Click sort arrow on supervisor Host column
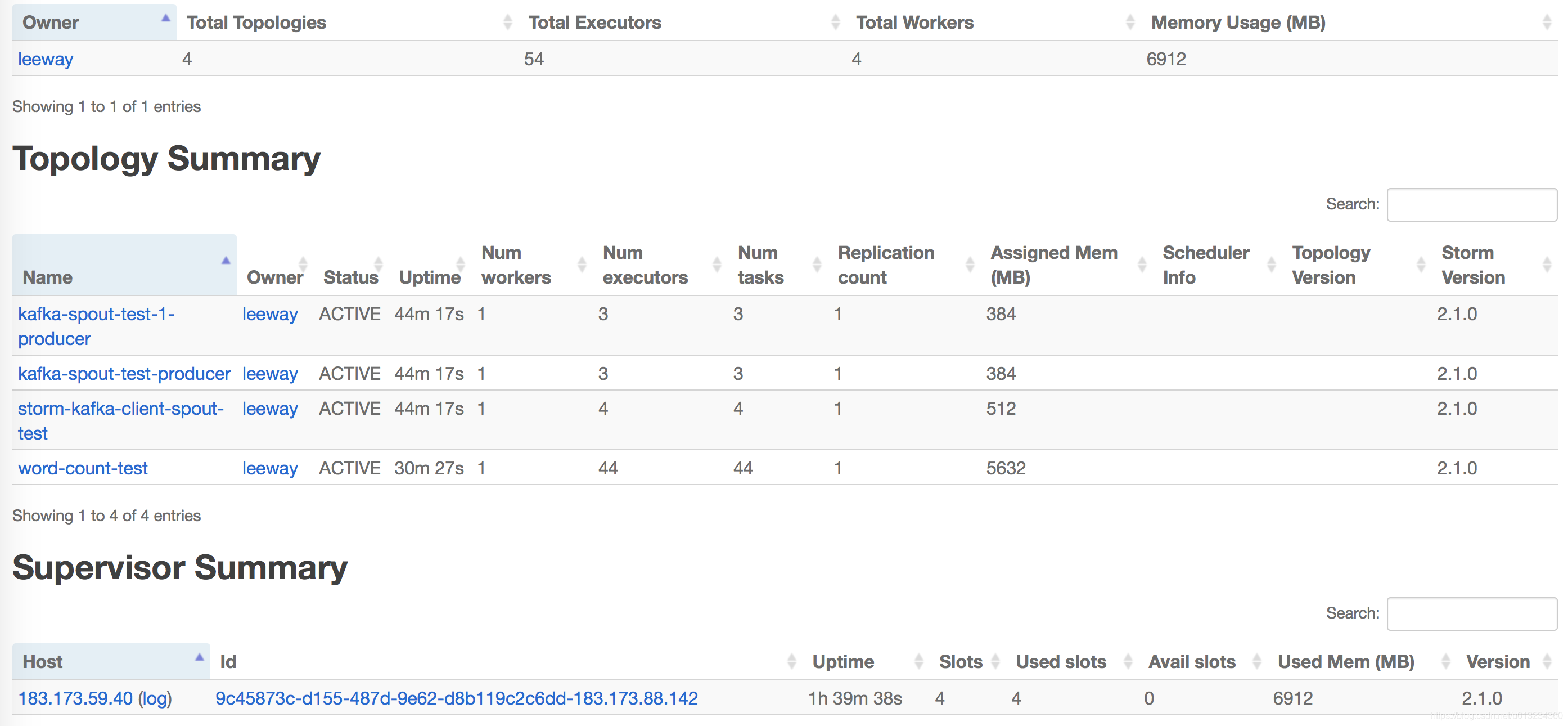Image resolution: width=1568 pixels, height=726 pixels. pos(199,658)
